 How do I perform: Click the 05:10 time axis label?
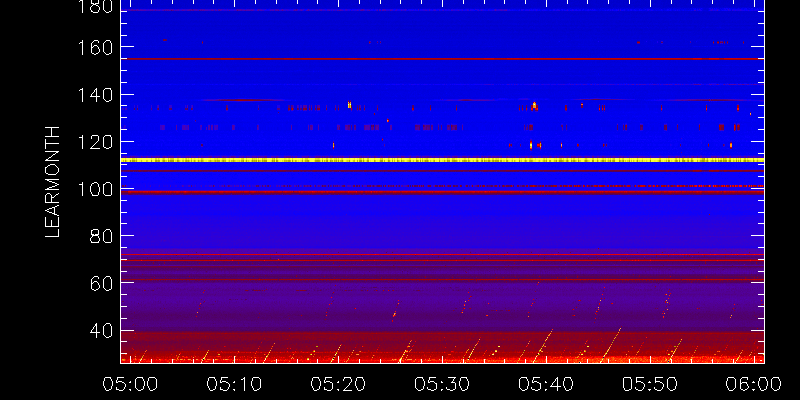pos(234,384)
